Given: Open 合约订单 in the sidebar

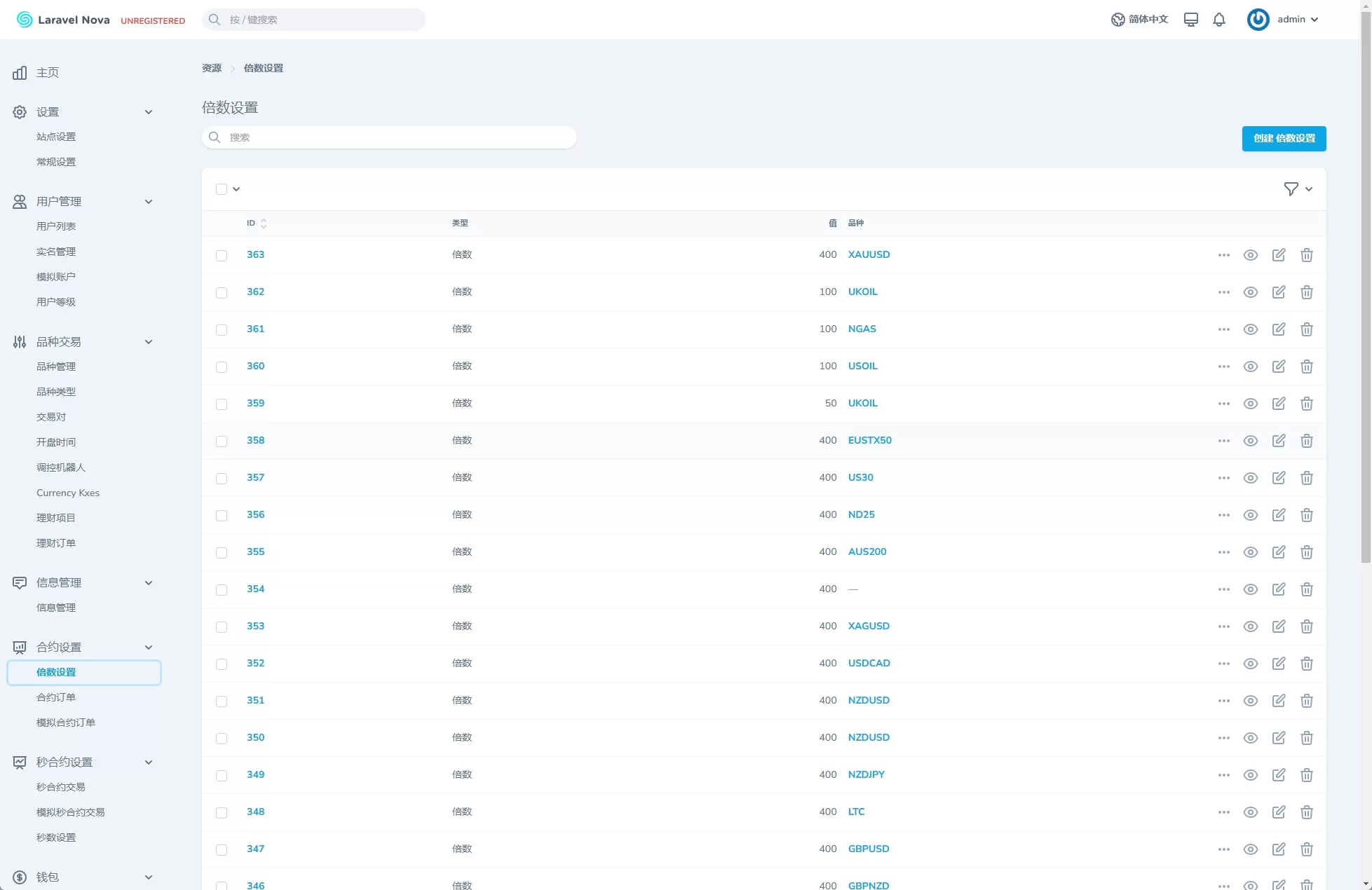Looking at the screenshot, I should coord(56,697).
